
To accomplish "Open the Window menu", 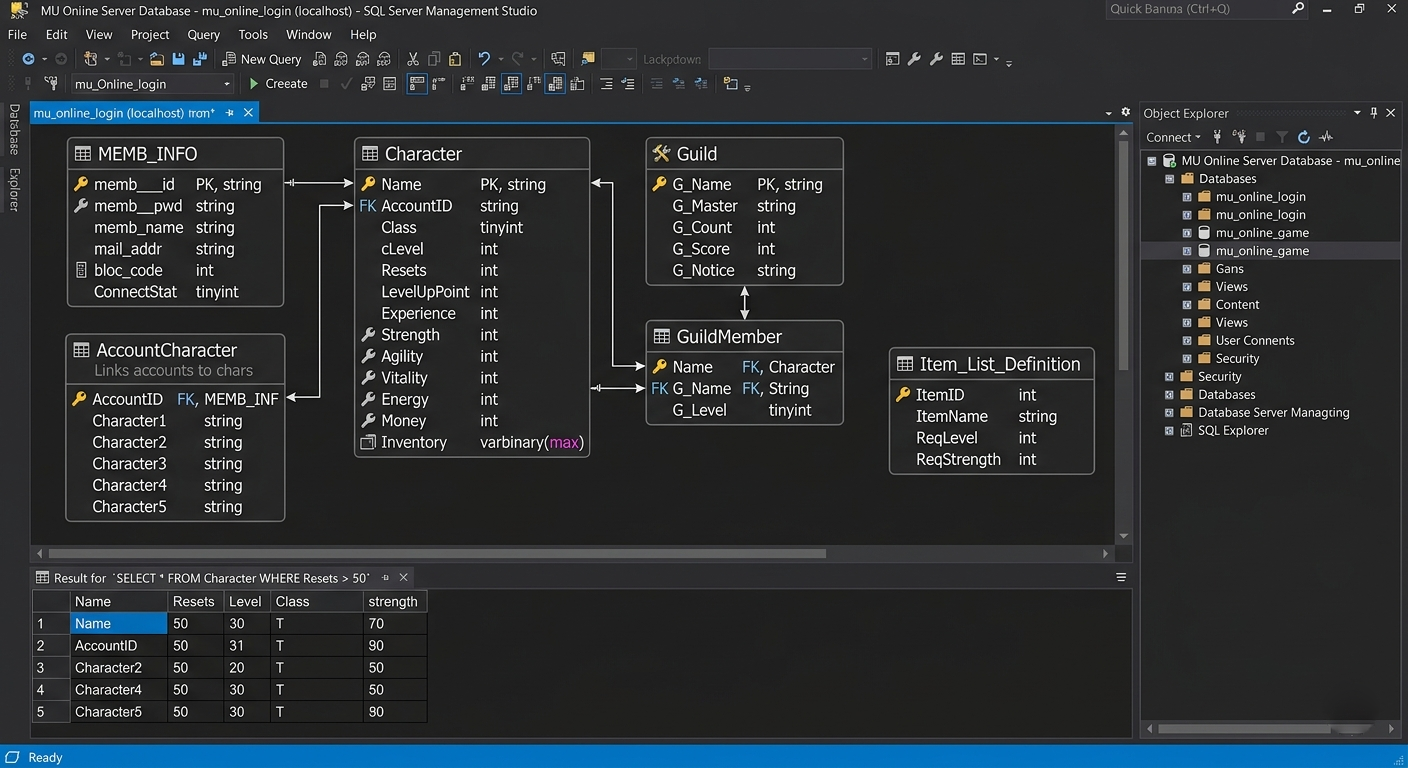I will (309, 34).
